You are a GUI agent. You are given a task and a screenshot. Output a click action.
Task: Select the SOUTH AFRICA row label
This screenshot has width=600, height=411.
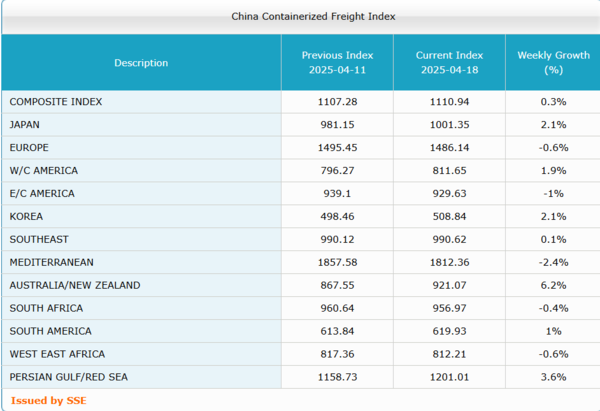click(x=46, y=308)
